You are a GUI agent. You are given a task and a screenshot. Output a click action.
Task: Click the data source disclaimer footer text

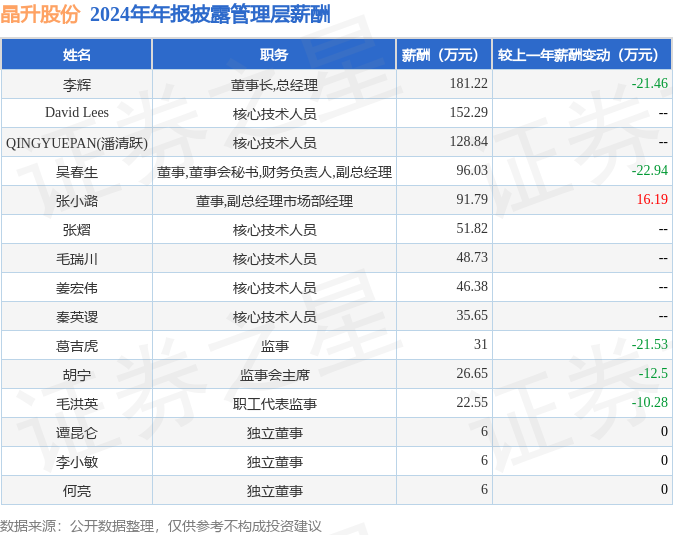point(161,526)
